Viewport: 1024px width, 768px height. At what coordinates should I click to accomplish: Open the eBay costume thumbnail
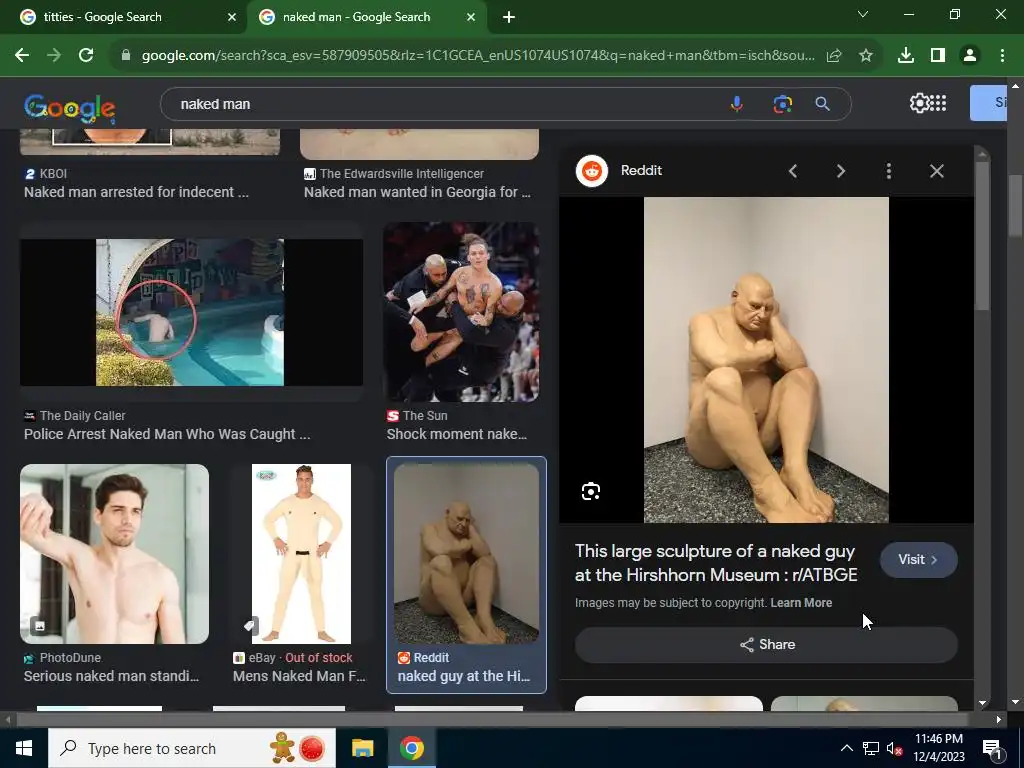(301, 554)
